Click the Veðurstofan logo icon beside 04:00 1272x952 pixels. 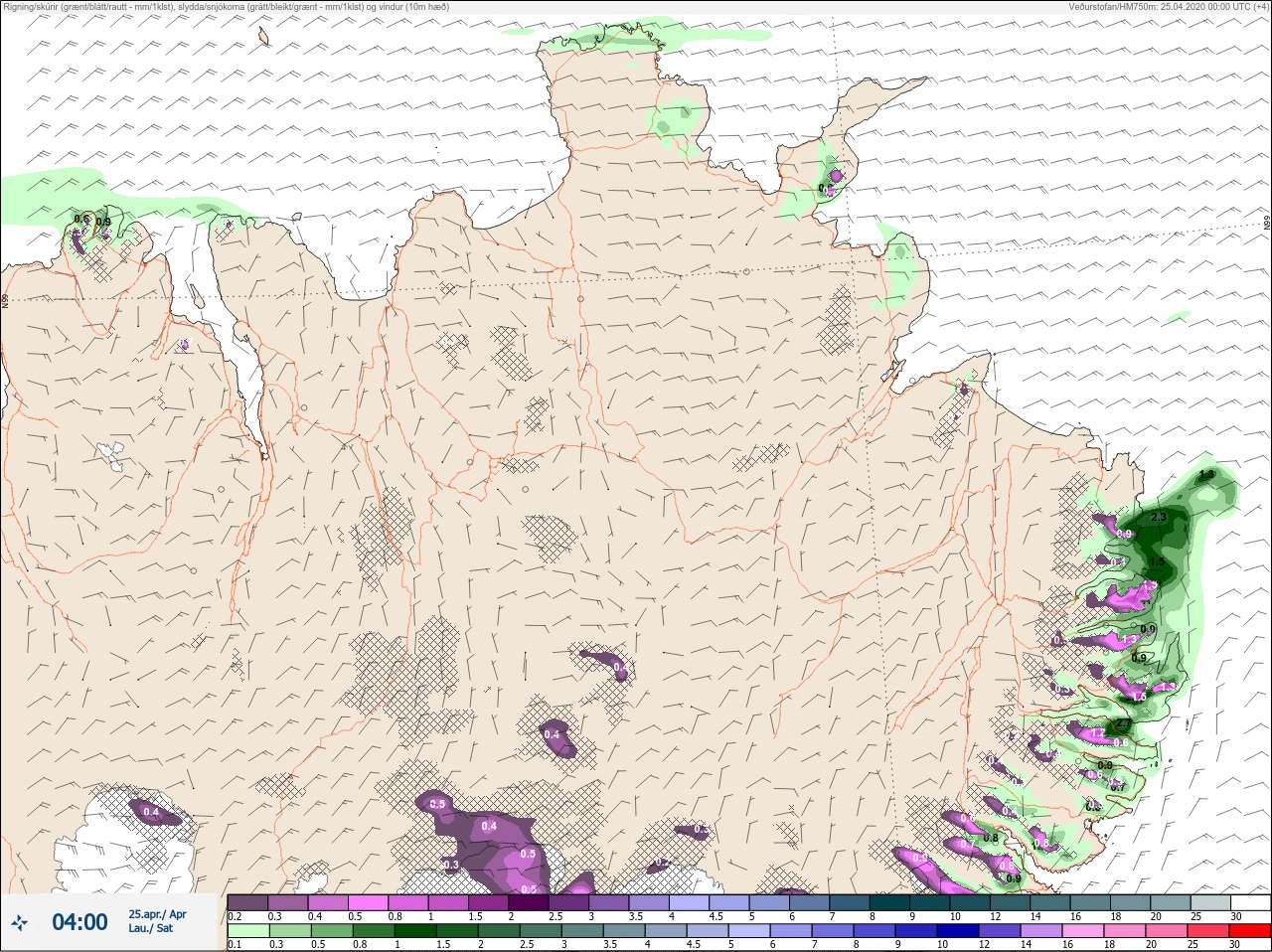[20, 922]
